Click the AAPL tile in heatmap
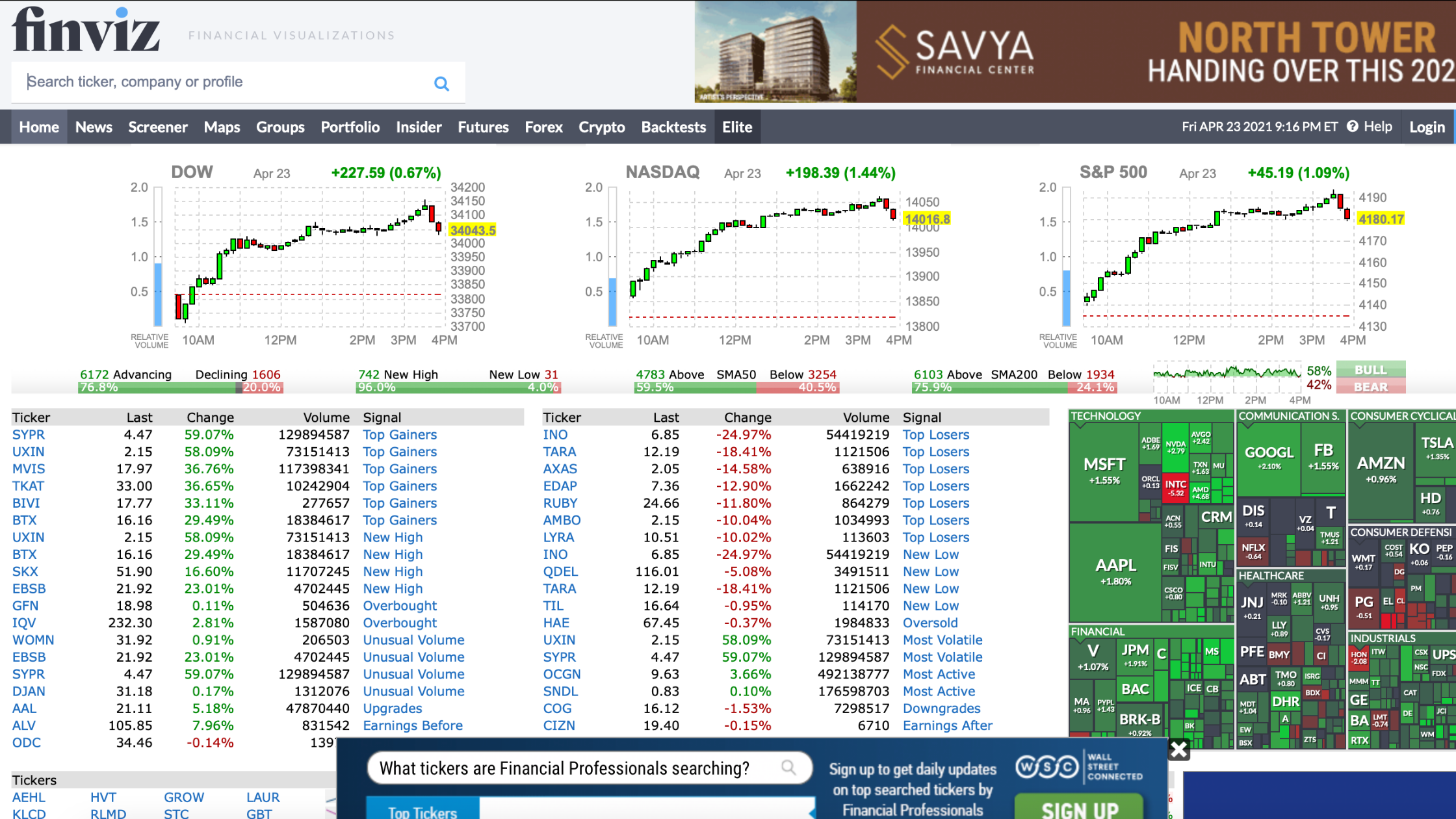This screenshot has width=1456, height=819. click(1115, 572)
